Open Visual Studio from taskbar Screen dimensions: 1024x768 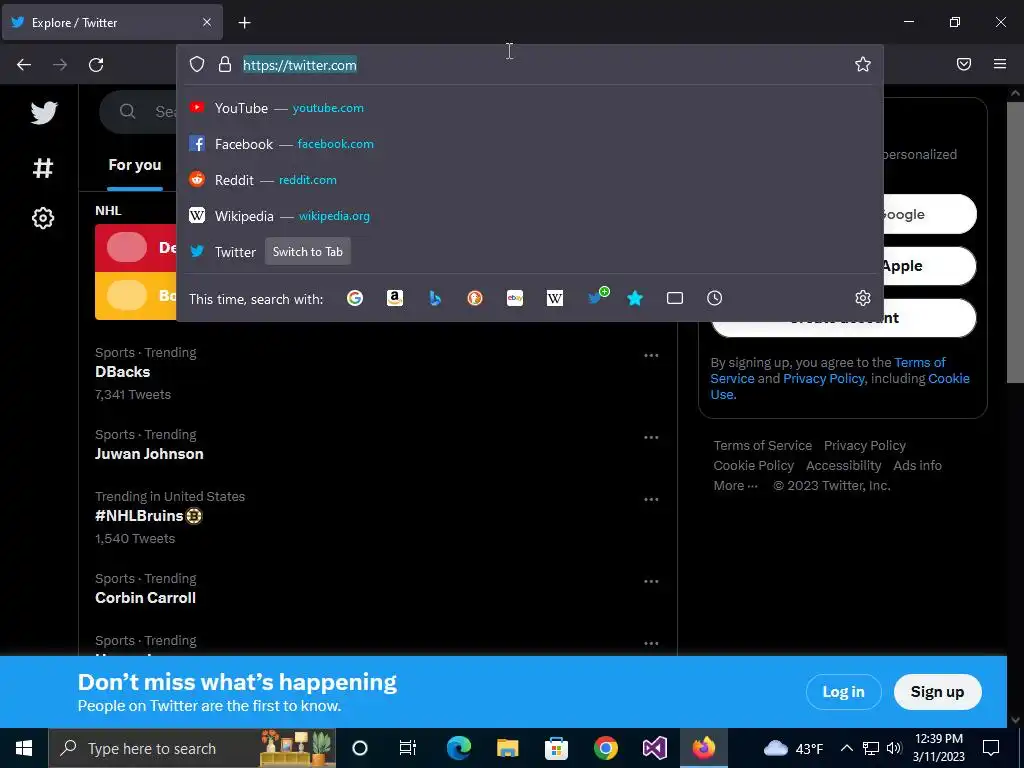coord(654,748)
